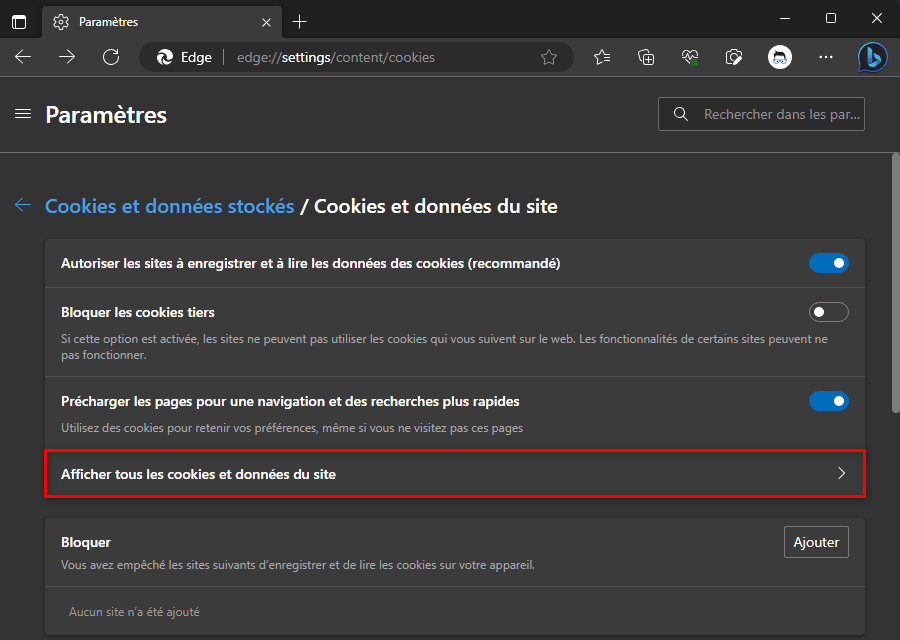Click the 'Rechercher dans les paramètres' search field

[x=780, y=114]
